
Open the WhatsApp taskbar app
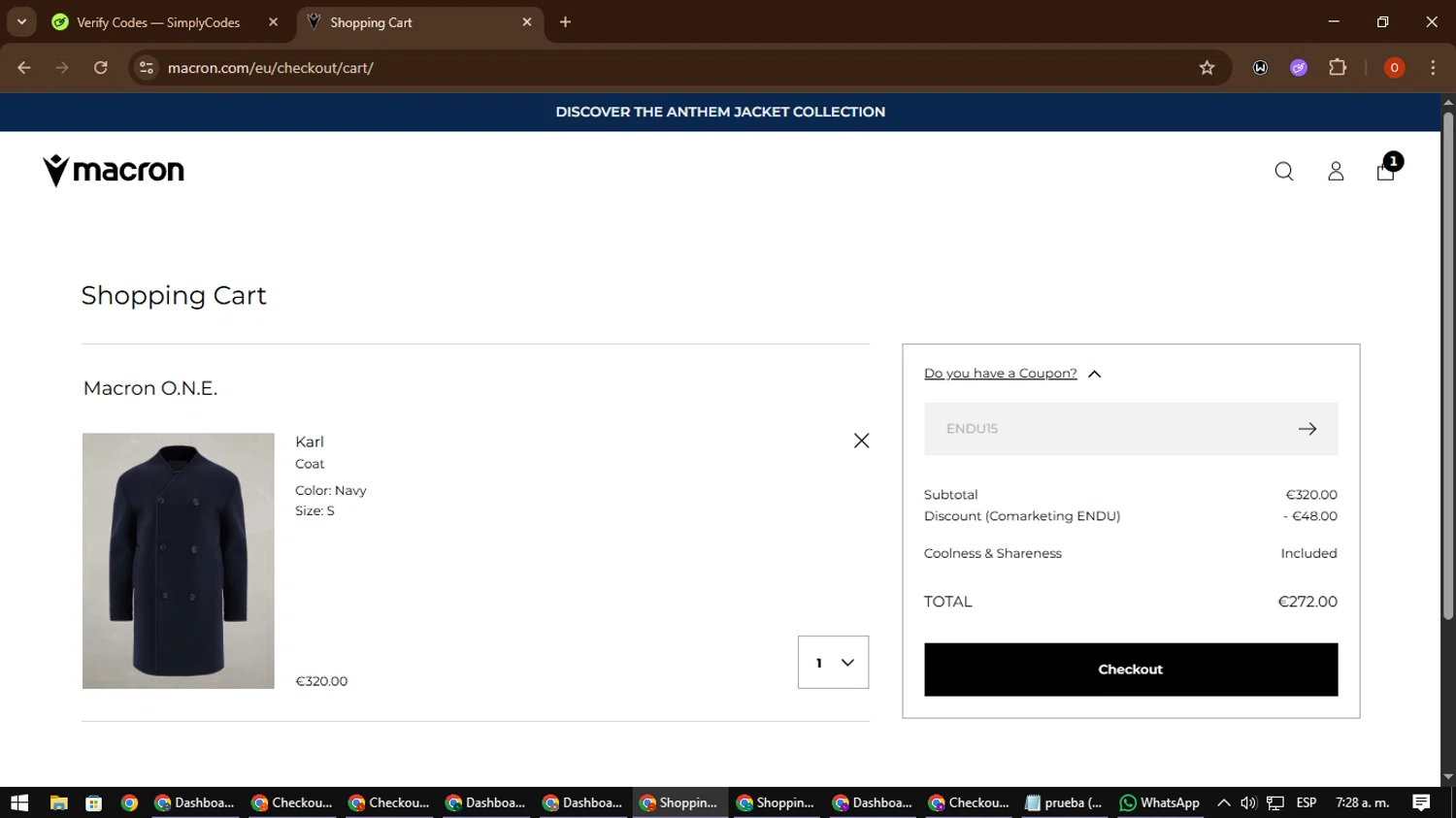(1159, 803)
